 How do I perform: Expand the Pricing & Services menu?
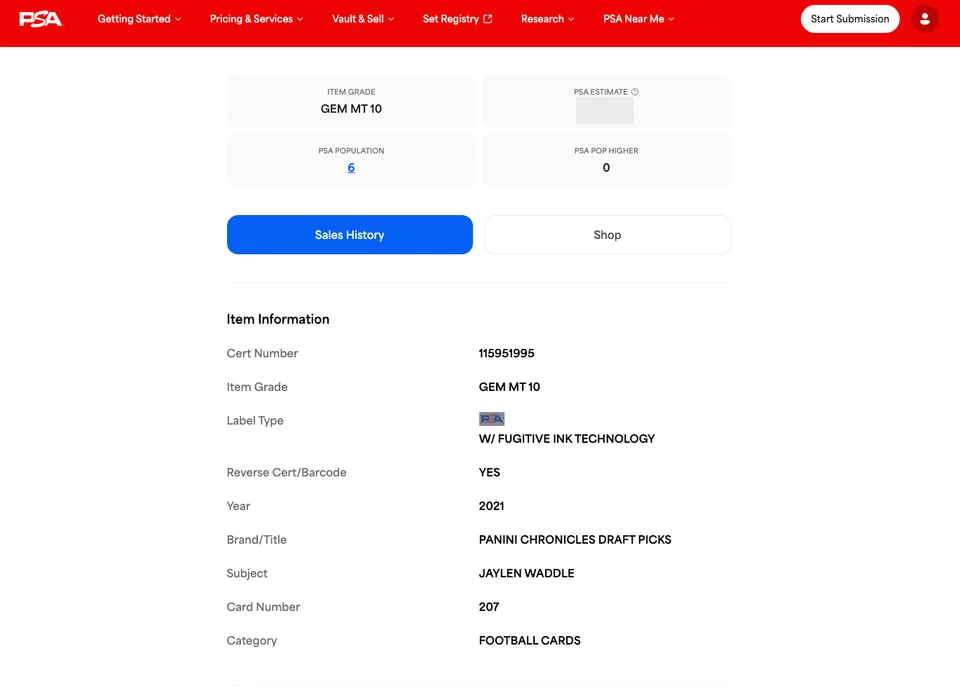(257, 19)
